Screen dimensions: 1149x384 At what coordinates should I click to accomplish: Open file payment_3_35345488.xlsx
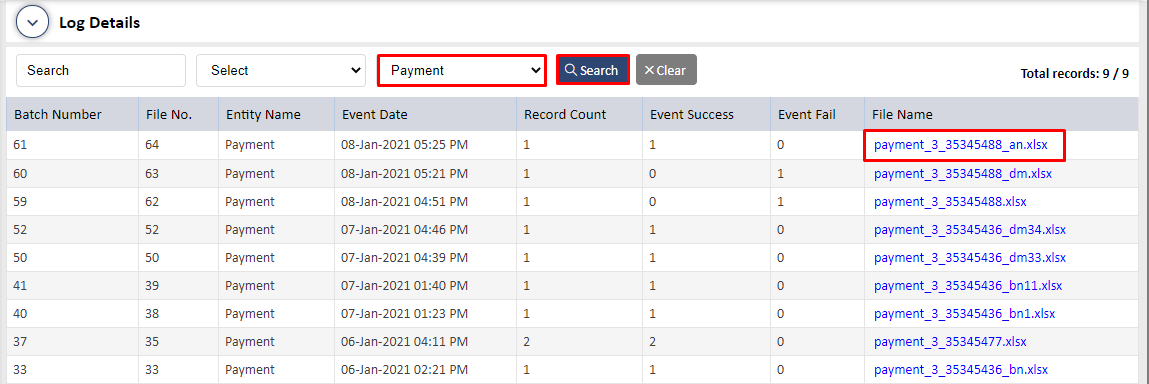pyautogui.click(x=950, y=202)
